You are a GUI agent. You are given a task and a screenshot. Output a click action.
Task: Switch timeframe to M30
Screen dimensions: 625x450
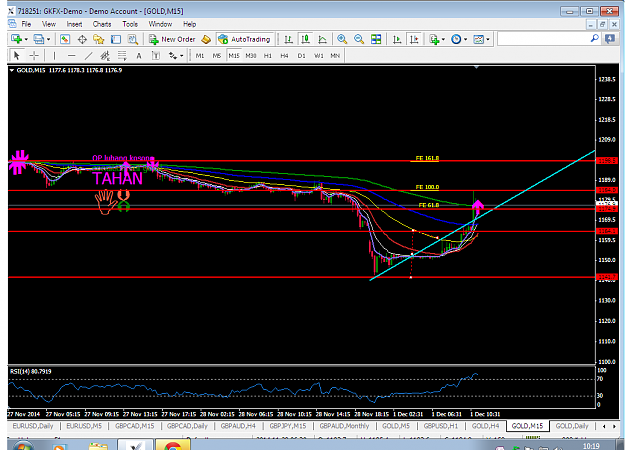coord(251,55)
